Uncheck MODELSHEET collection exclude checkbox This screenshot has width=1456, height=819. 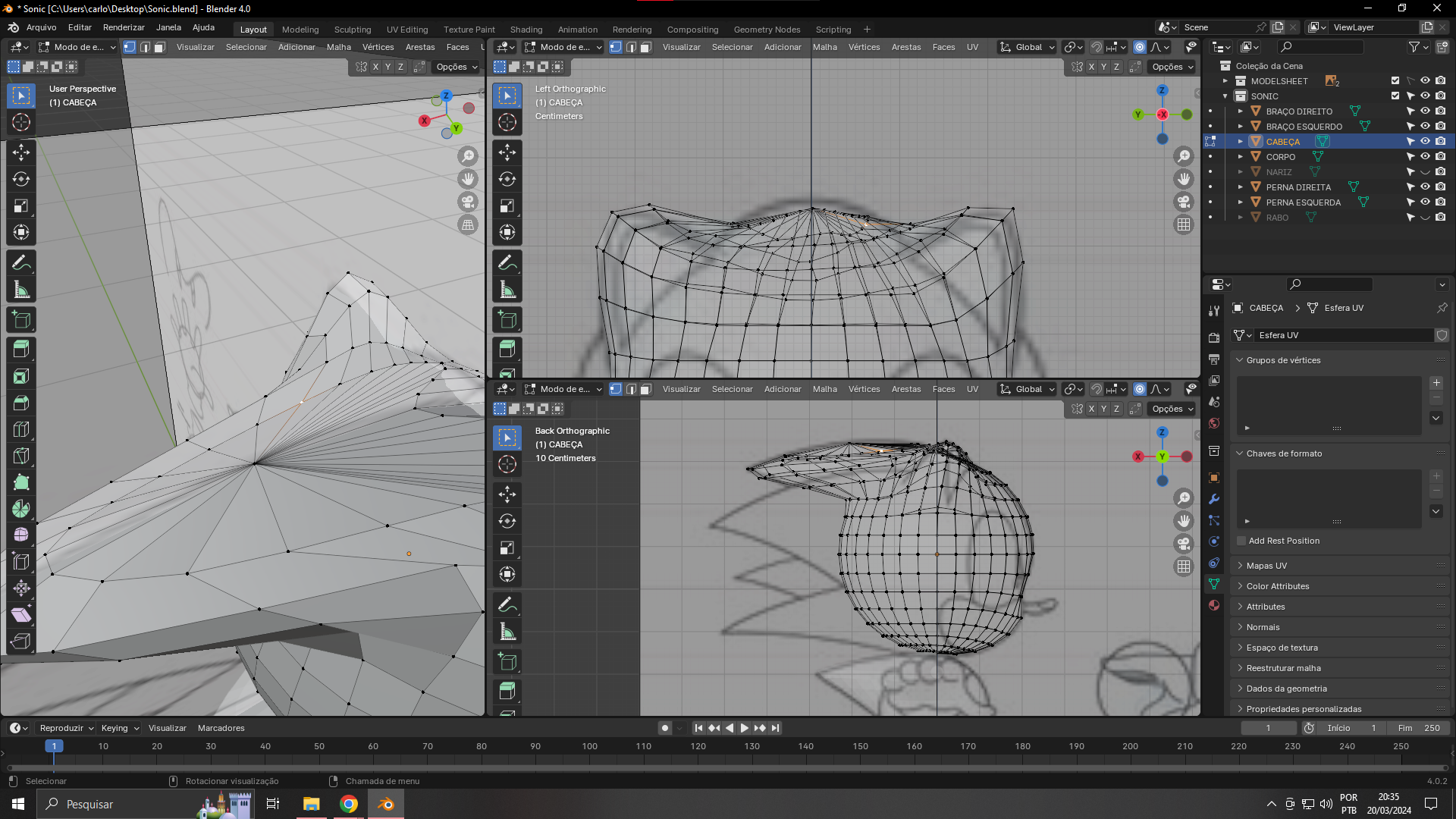[x=1395, y=81]
